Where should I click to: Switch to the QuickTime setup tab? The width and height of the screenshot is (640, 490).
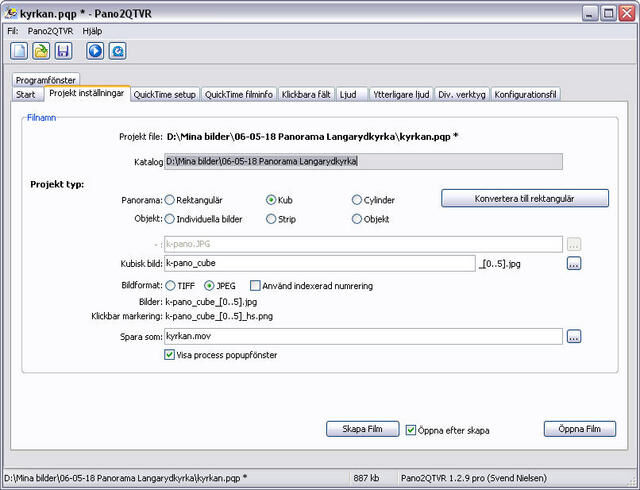[x=165, y=95]
